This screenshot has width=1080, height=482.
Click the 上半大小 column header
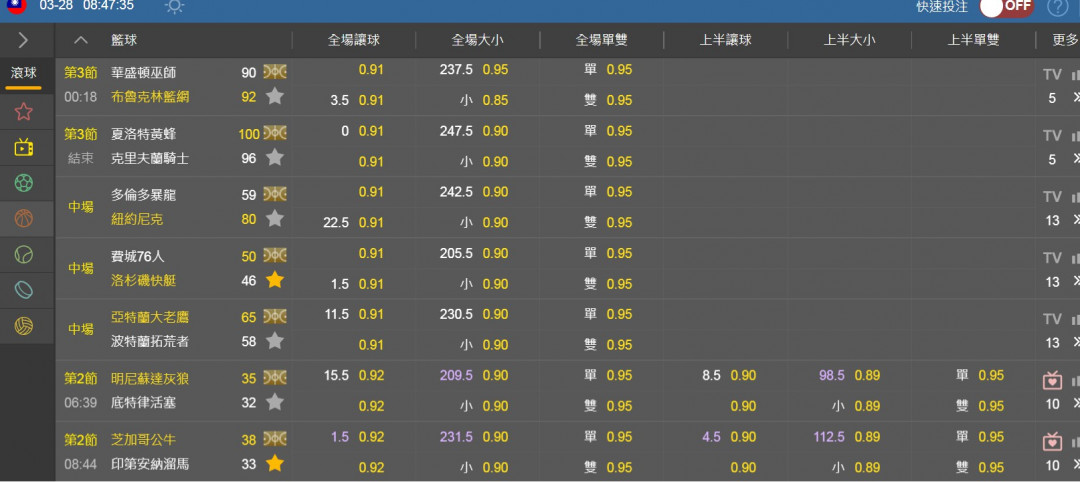click(849, 41)
